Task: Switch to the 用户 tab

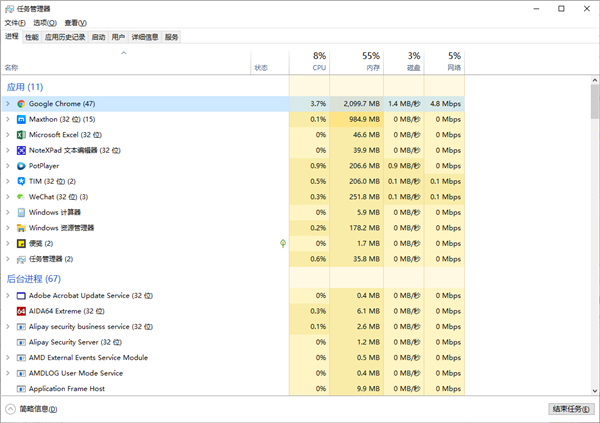Action: point(118,37)
